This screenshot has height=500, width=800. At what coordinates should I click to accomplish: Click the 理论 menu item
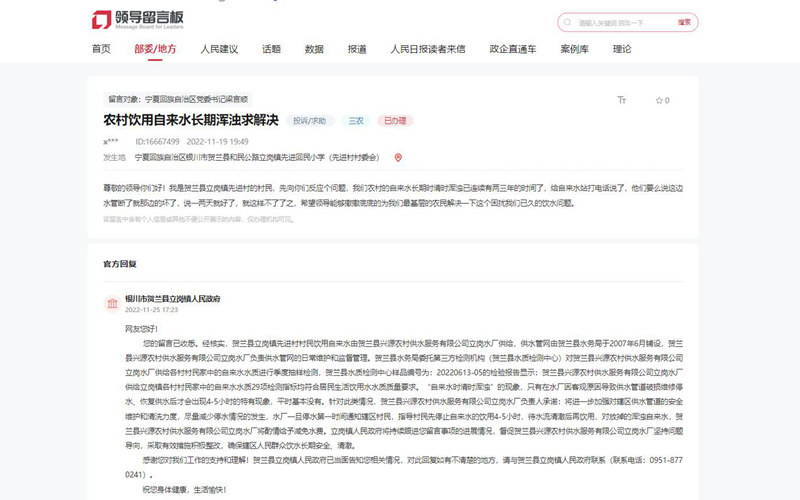(622, 48)
